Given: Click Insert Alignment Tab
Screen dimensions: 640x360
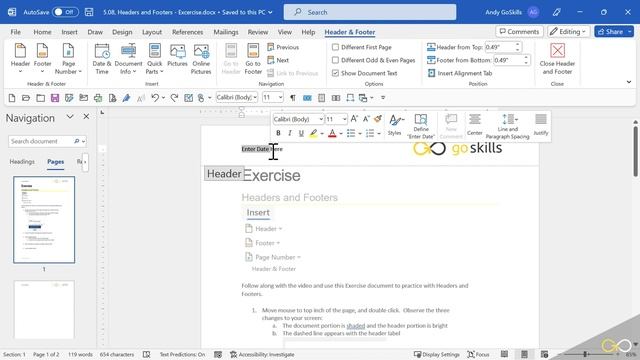Looking at the screenshot, I should point(460,73).
